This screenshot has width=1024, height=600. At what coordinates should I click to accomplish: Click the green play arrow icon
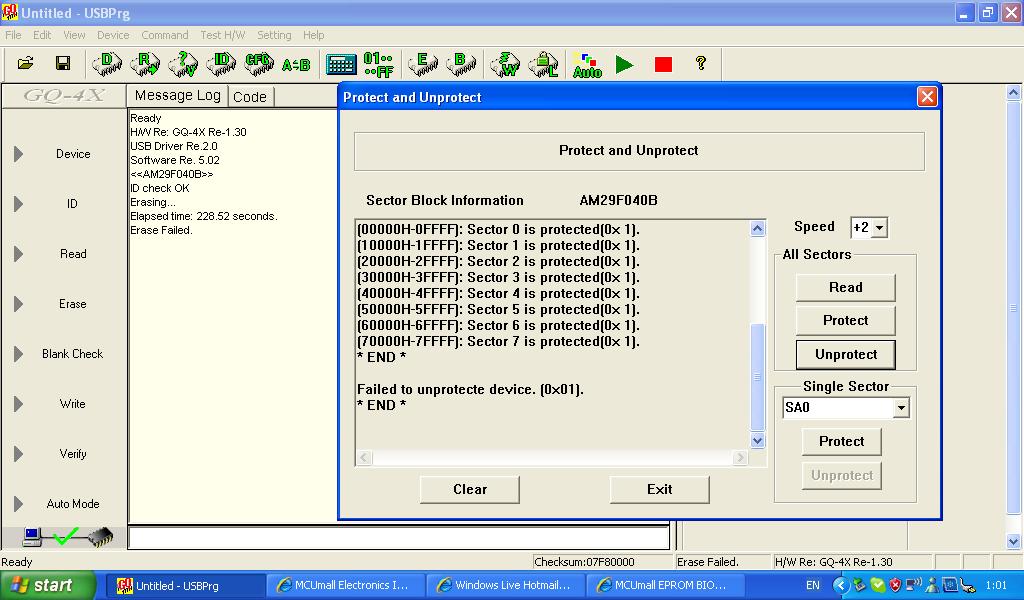coord(625,64)
